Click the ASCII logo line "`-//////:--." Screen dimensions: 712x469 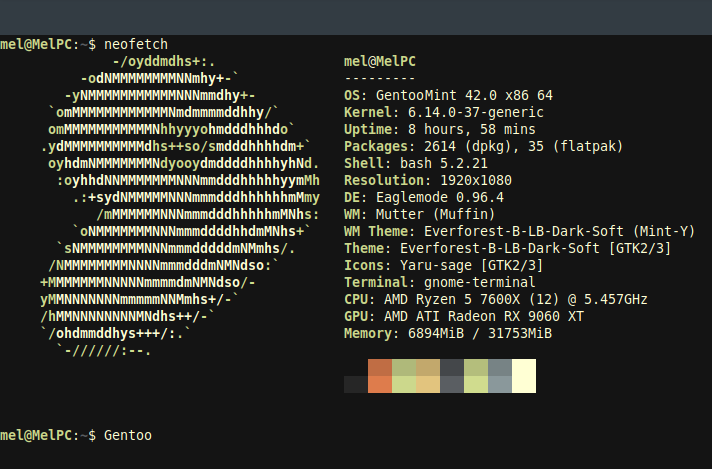pyautogui.click(x=104, y=351)
